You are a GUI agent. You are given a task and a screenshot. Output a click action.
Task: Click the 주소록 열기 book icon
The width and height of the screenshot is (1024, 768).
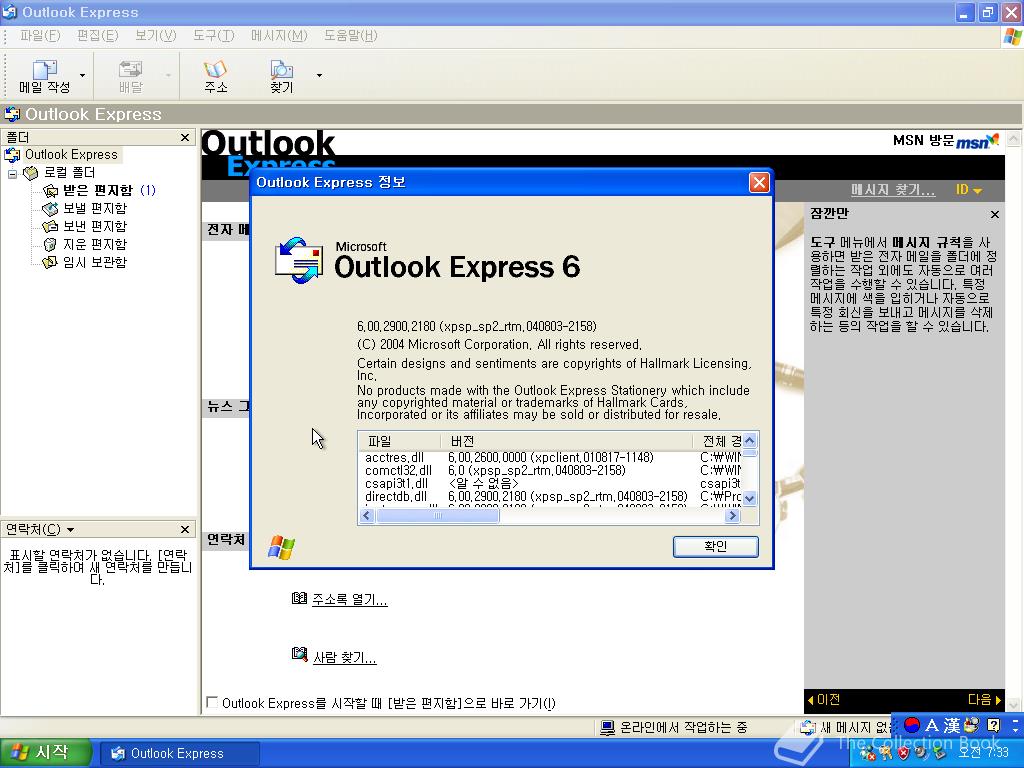[x=299, y=598]
